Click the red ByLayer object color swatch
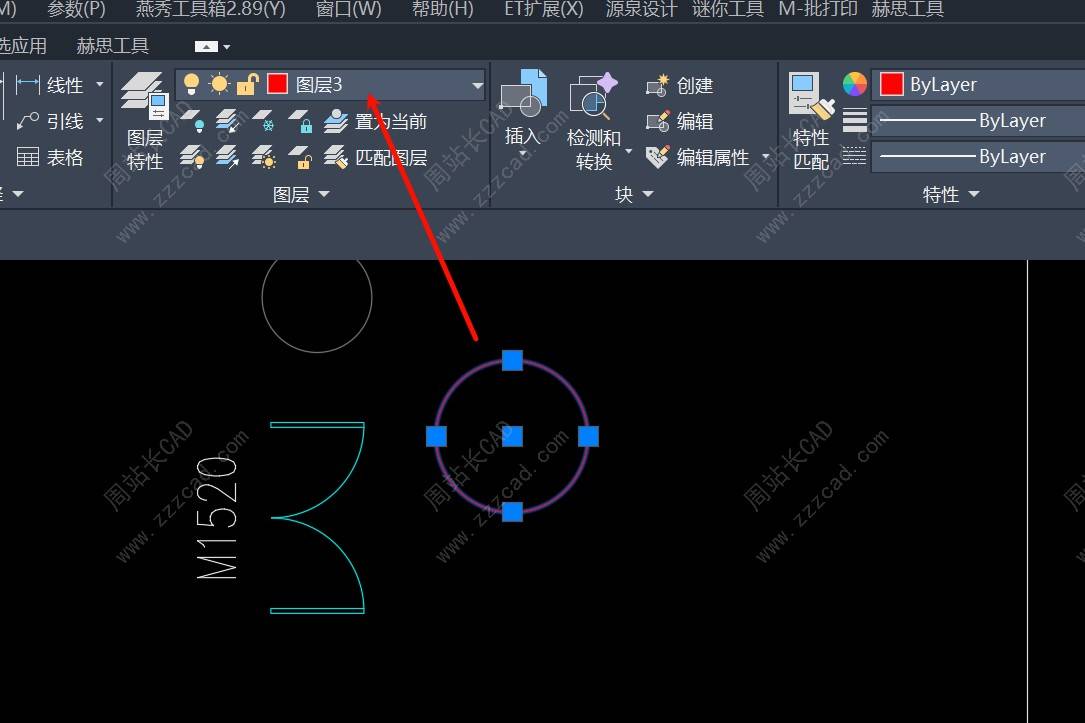This screenshot has height=723, width=1085. [x=891, y=85]
